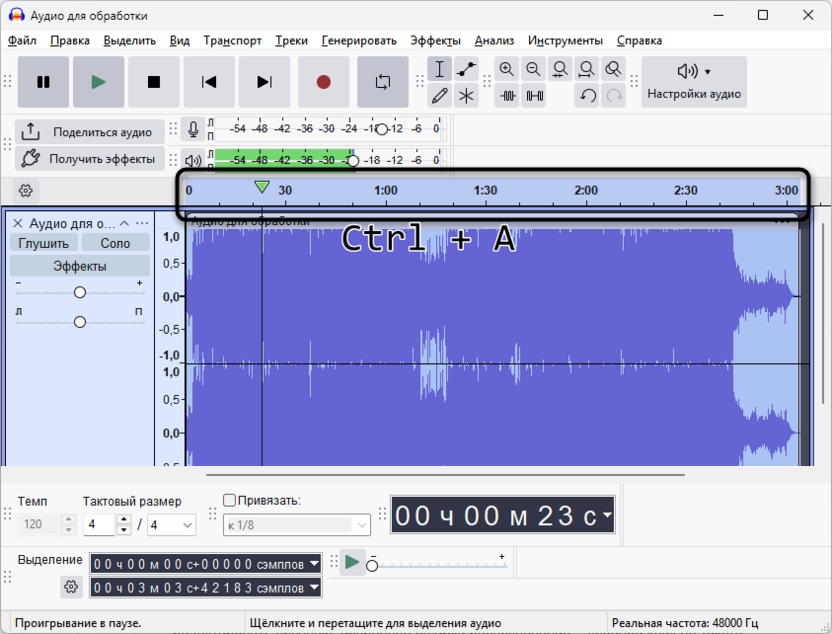This screenshot has width=832, height=634.
Task: Mute track with Глушить button
Action: [44, 243]
